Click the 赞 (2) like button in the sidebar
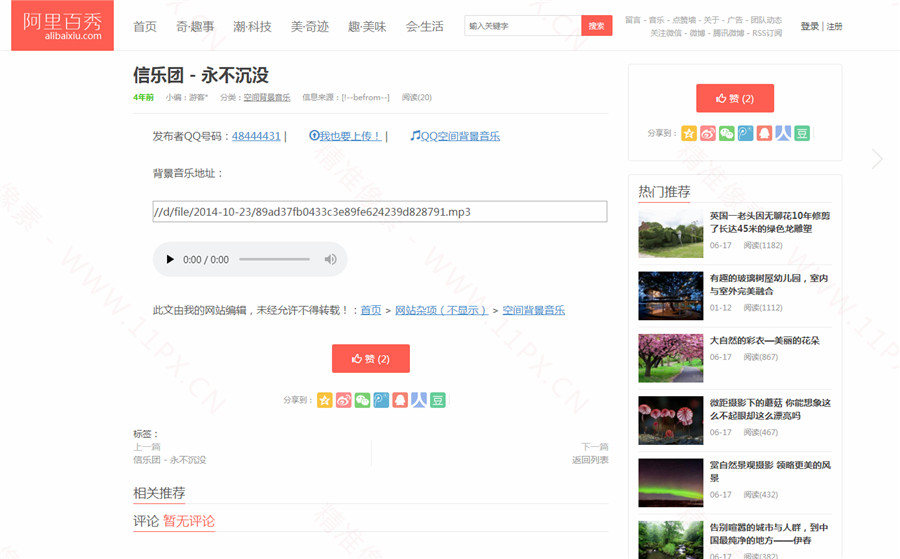 click(x=735, y=98)
